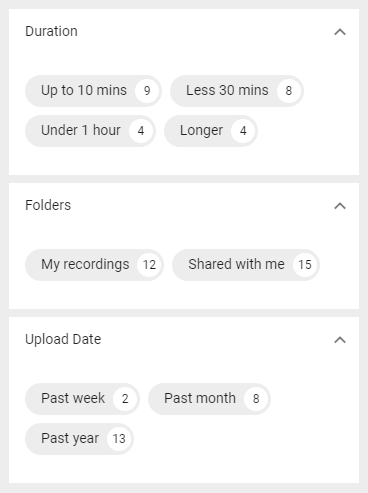Filter by Shared with me folder

pyautogui.click(x=246, y=265)
